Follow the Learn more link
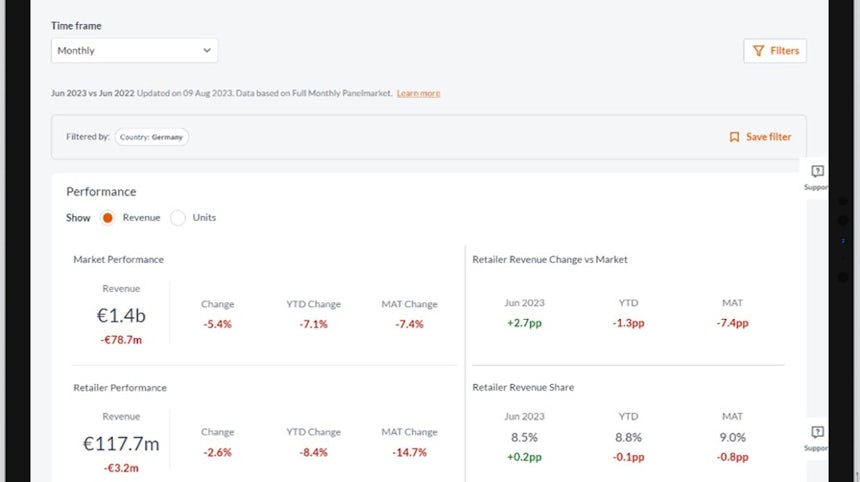The image size is (860, 482). 418,93
